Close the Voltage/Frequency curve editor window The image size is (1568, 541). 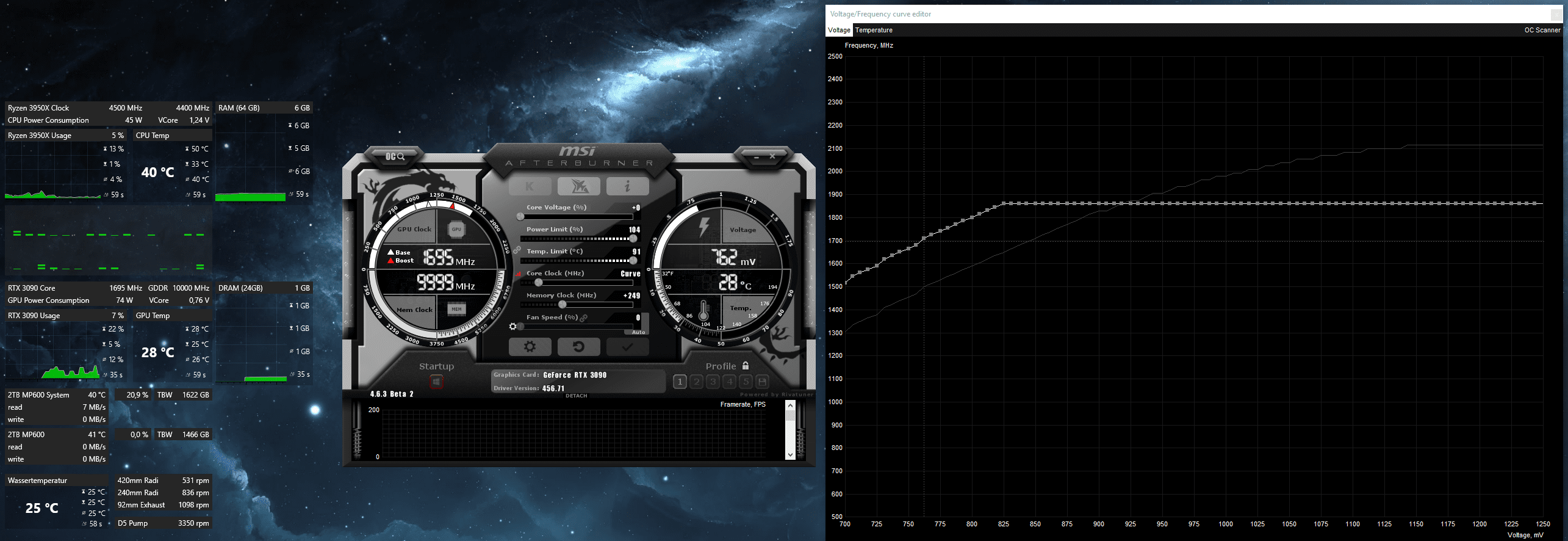(1557, 14)
